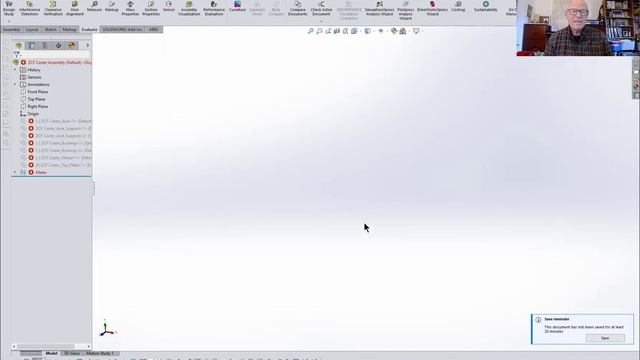Click Zoom to Area magnifier icon

[319, 31]
